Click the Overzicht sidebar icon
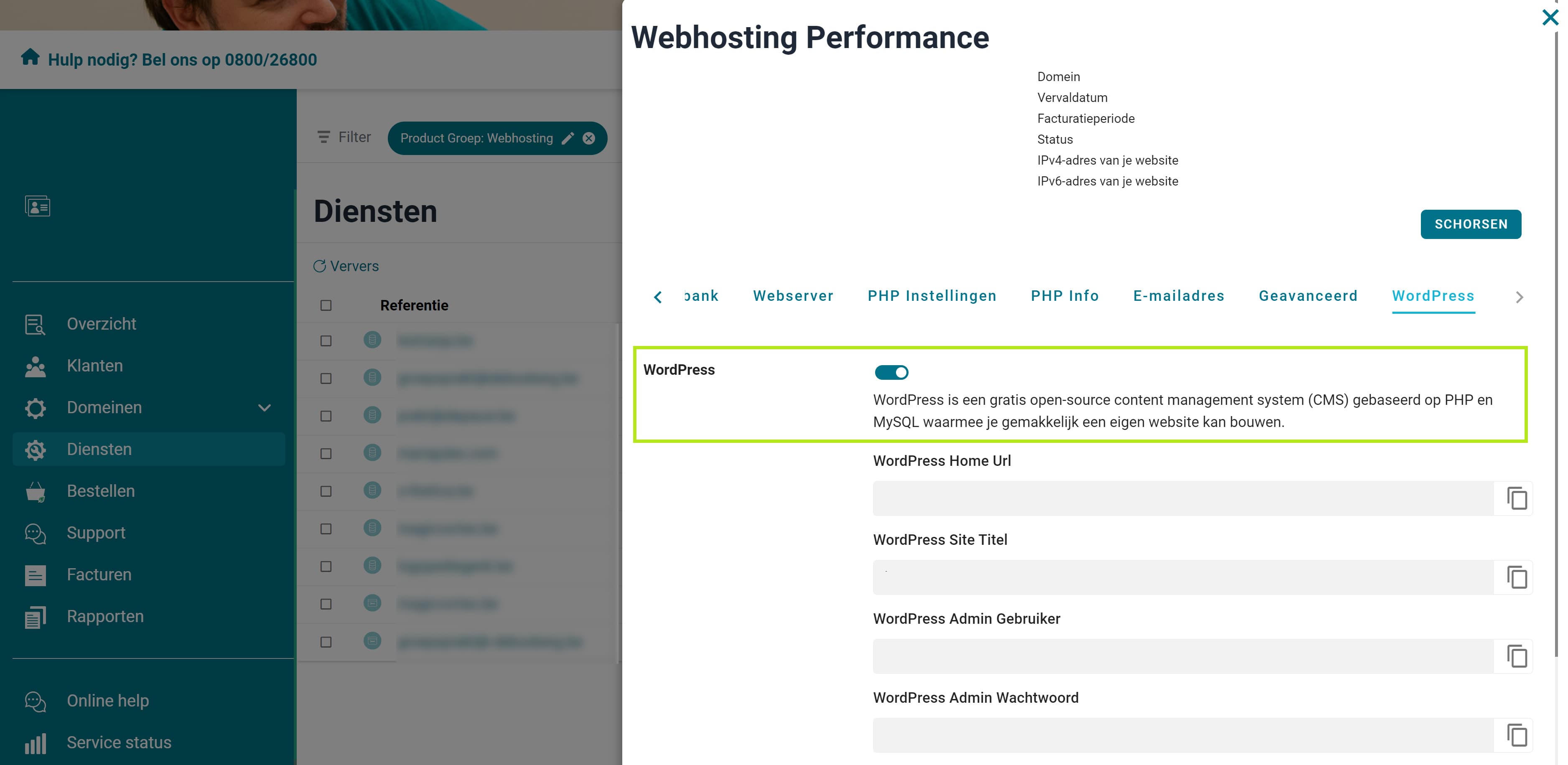The height and width of the screenshot is (765, 1568). (35, 324)
